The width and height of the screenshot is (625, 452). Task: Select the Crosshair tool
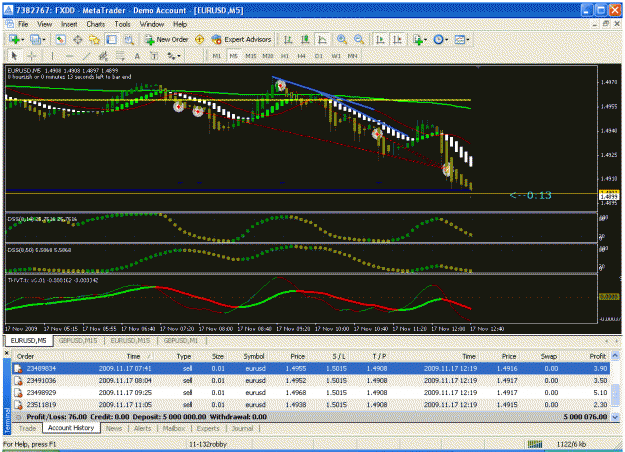click(32, 56)
